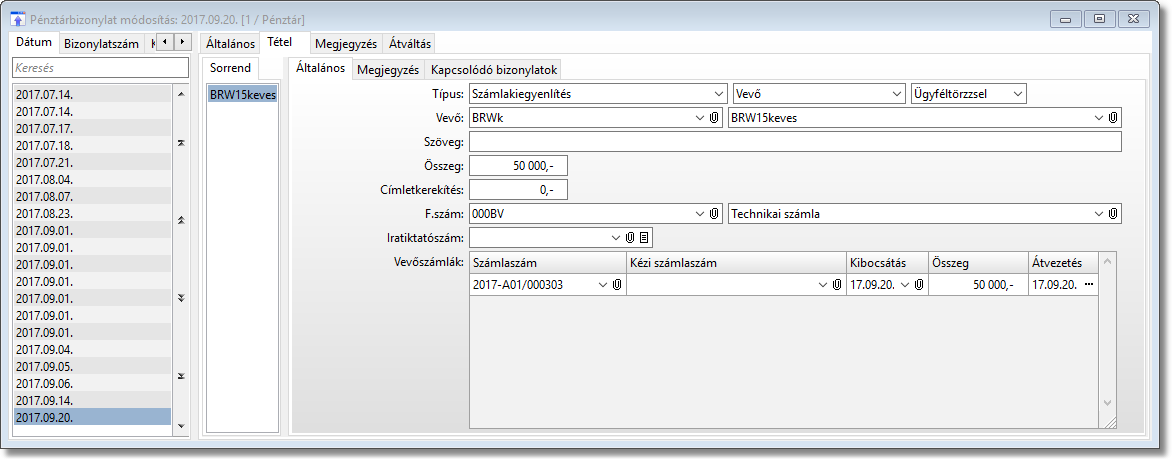1172x461 pixels.
Task: Click the paperclip icon in the Kézi számlaszám cell
Action: point(836,285)
